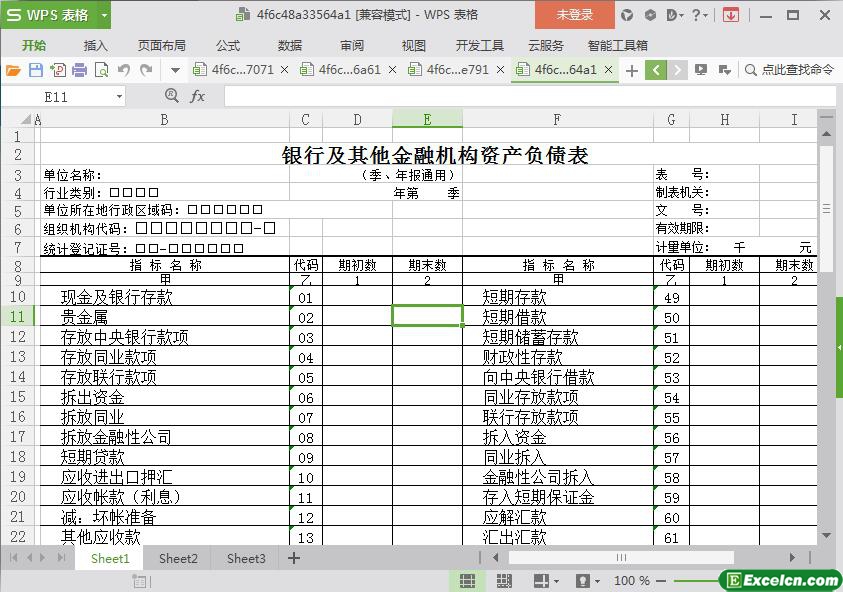Open the 页面布局 ribbon tab
The width and height of the screenshot is (843, 592).
pyautogui.click(x=161, y=46)
